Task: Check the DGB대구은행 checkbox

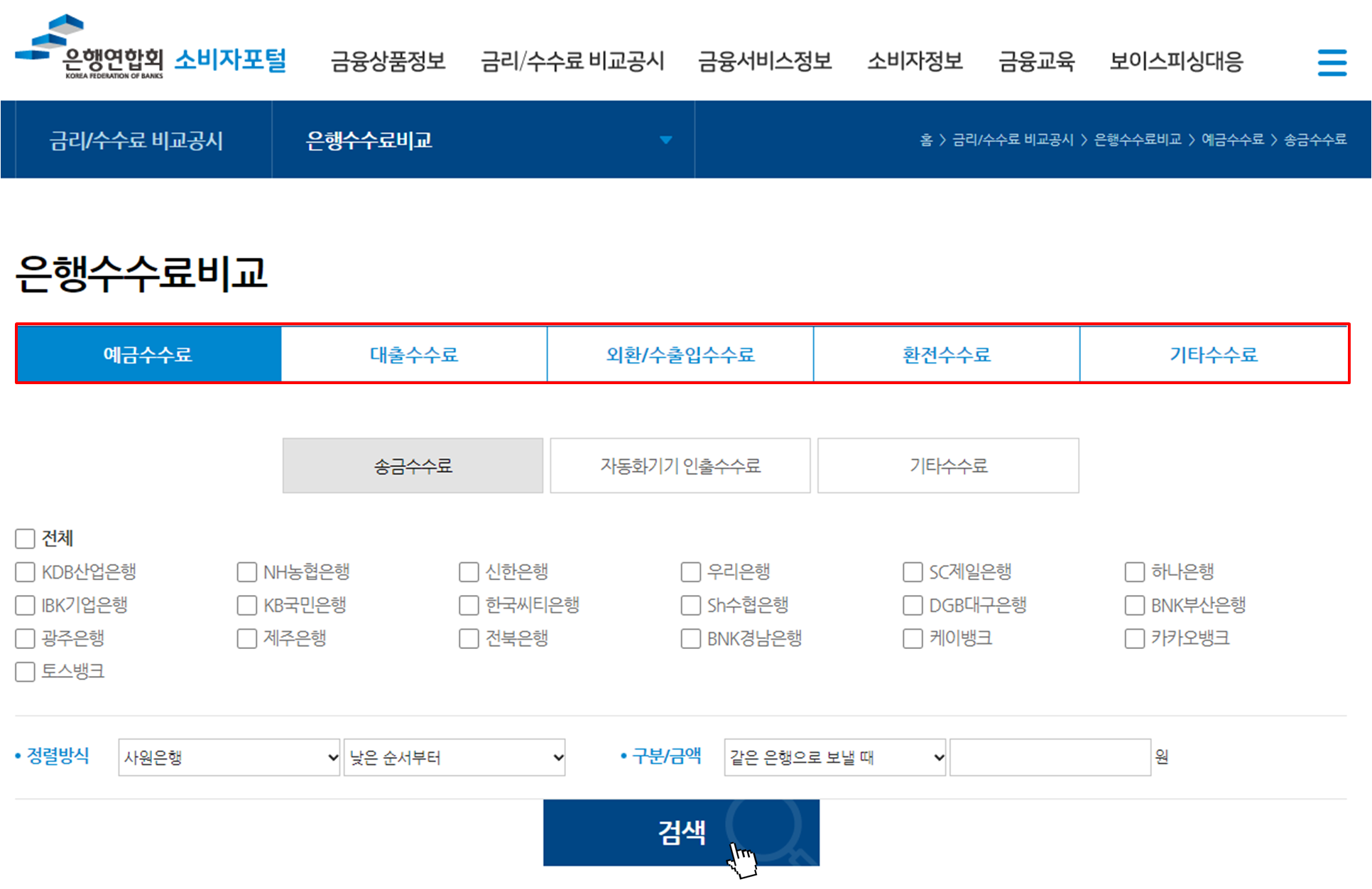Action: click(x=913, y=606)
